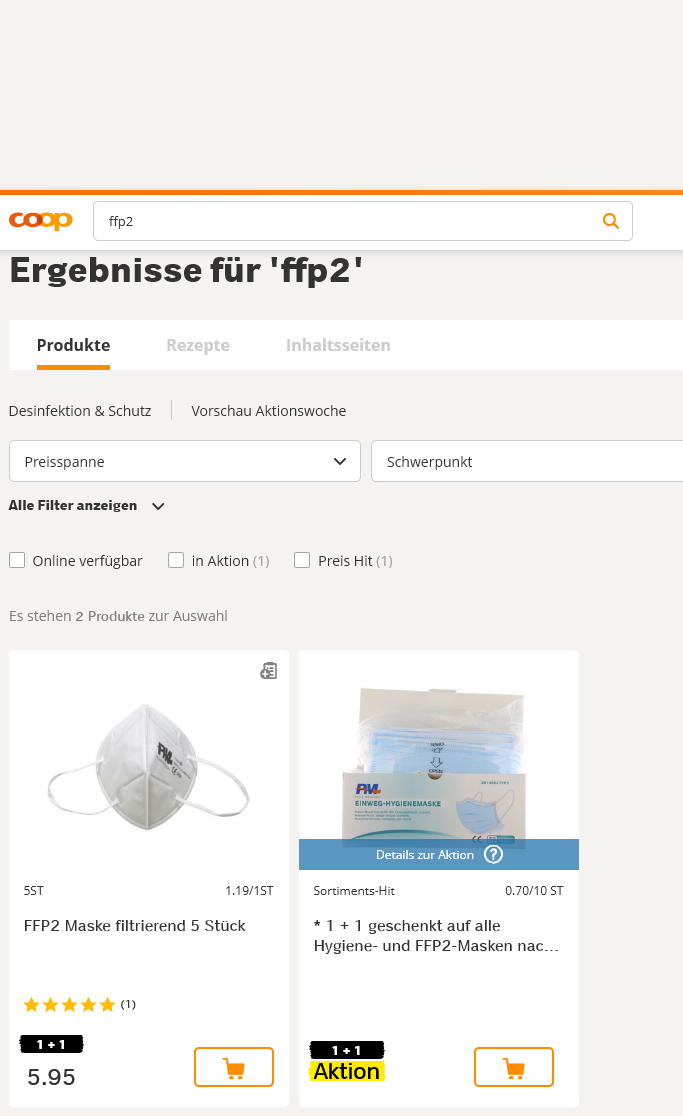This screenshot has height=1116, width=683.
Task: Switch to the Rezepte tab
Action: coord(198,345)
